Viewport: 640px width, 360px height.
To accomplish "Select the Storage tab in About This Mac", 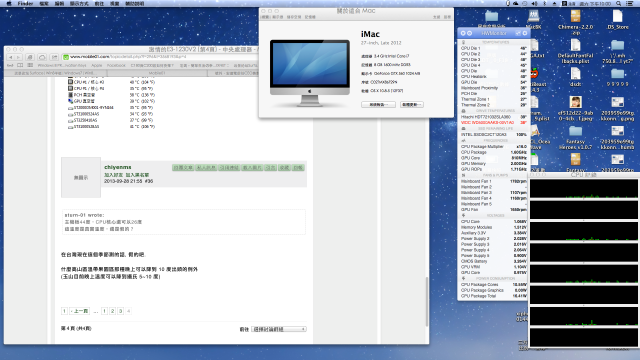I will coord(294,17).
